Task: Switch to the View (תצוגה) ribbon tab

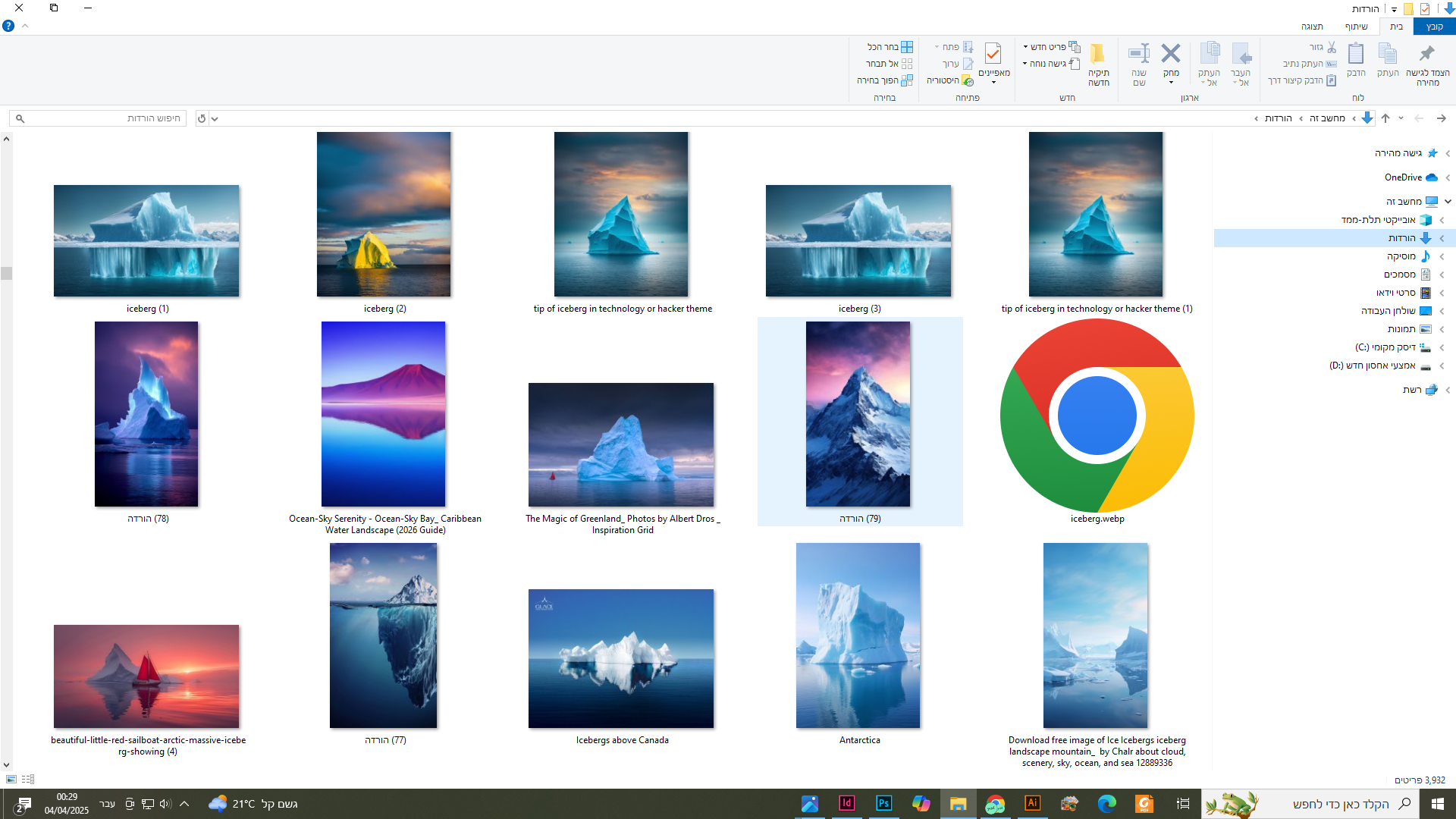Action: [1312, 27]
